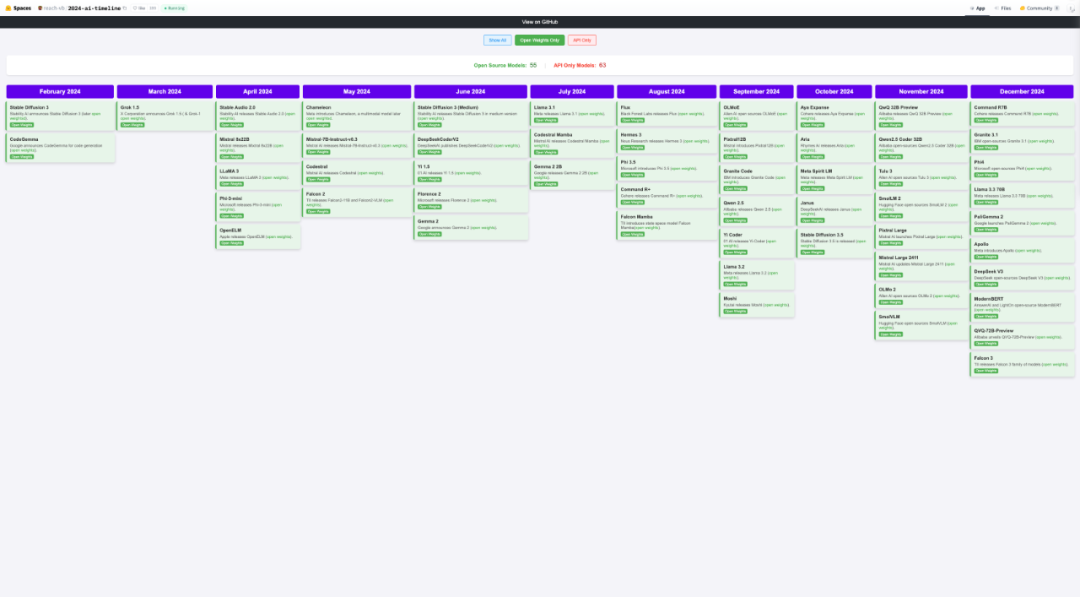Viewport: 1080px width, 597px height.
Task: Open the OpenELM card
Action: (258, 237)
